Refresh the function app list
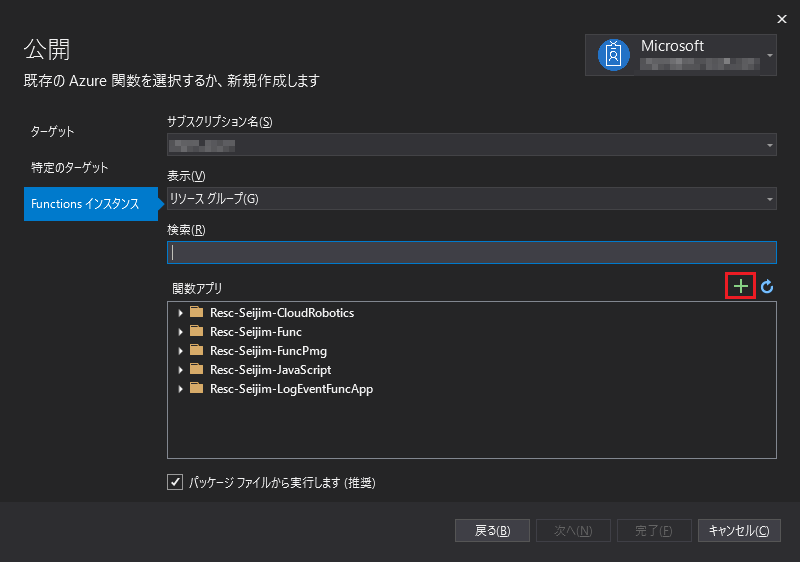 tap(767, 287)
